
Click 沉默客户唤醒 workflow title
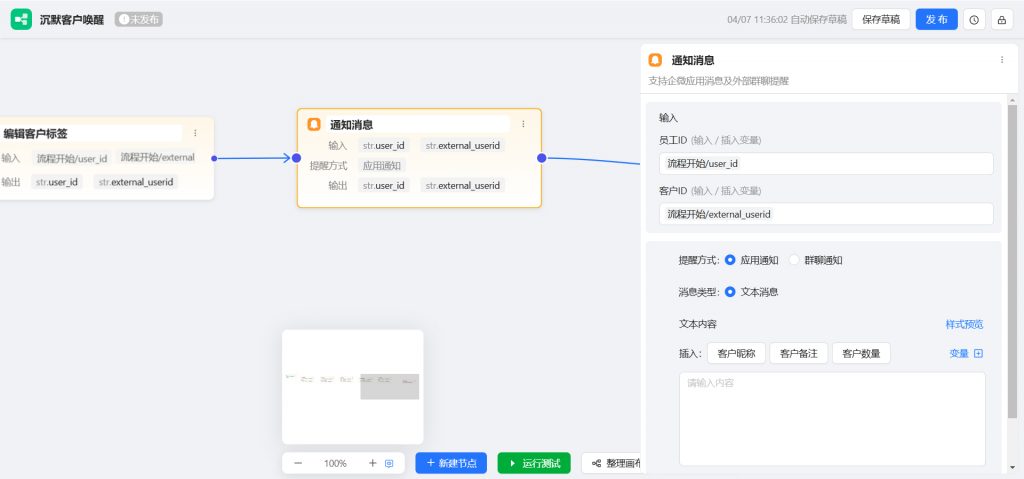click(x=72, y=20)
